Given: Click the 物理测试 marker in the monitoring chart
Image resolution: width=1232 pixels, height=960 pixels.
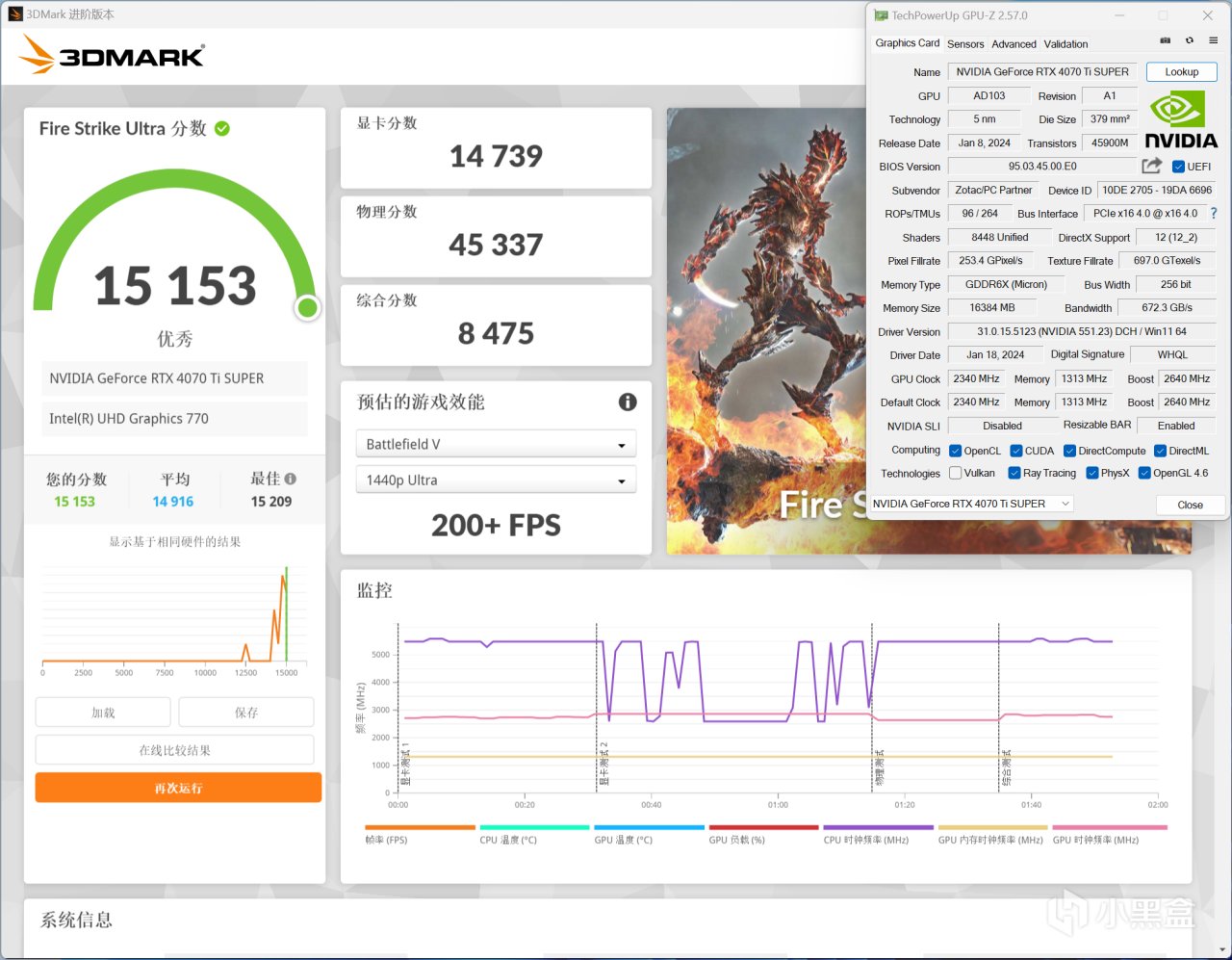Looking at the screenshot, I should point(879,767).
